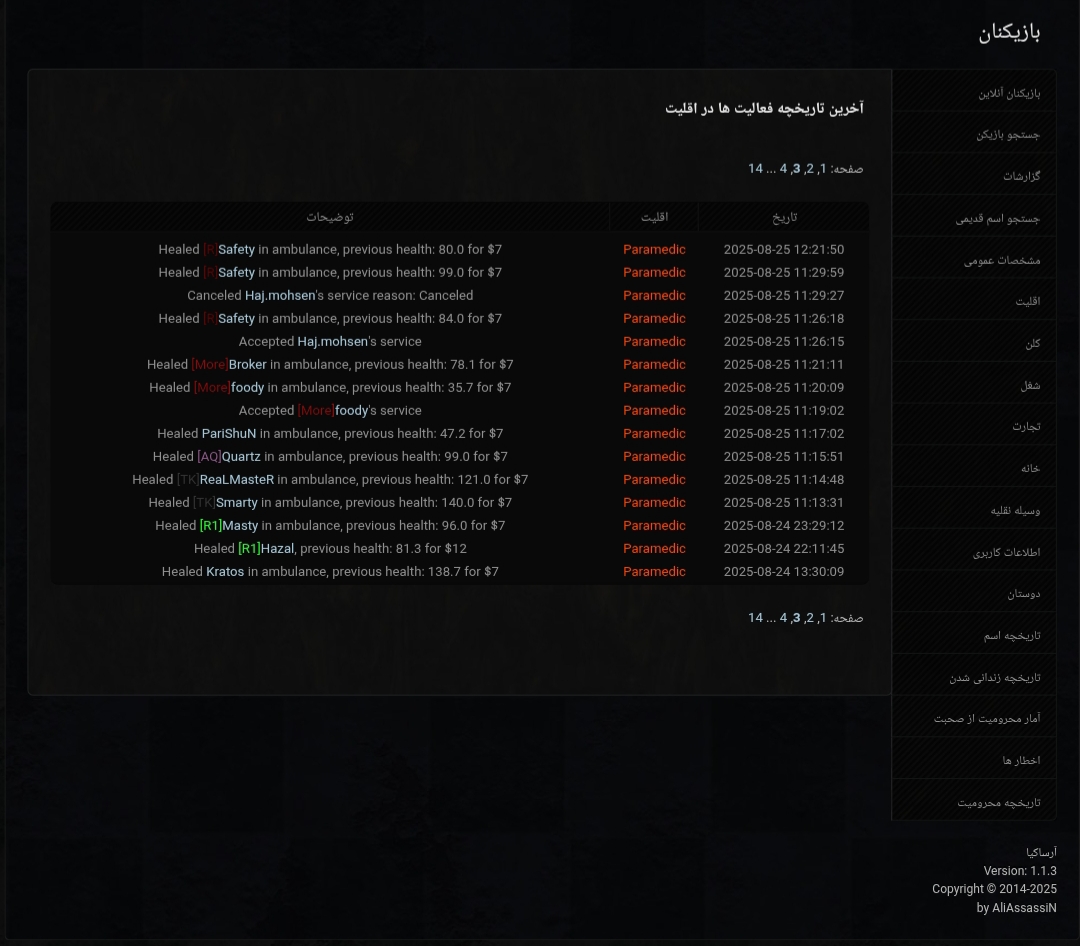
Task: Click the Version: 1.1.3 footer text
Action: point(1020,871)
